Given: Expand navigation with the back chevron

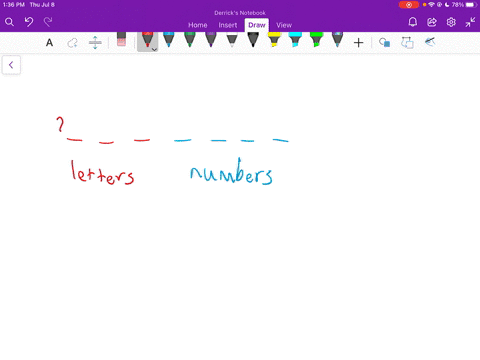Looking at the screenshot, I should 11,65.
